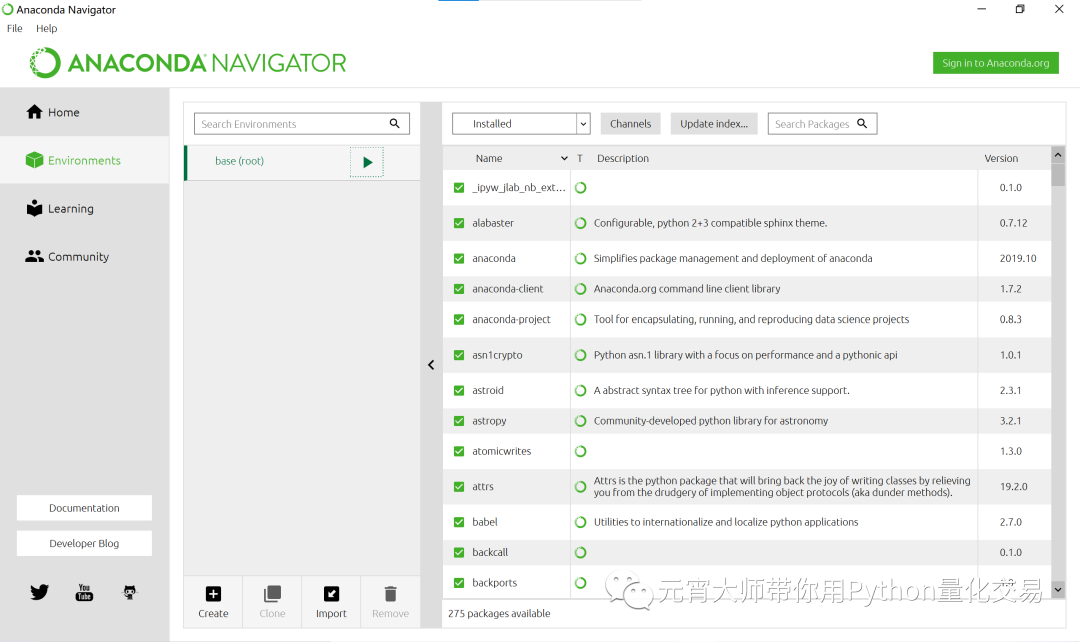
Task: Click the type circle icon for anaconda
Action: coord(581,258)
